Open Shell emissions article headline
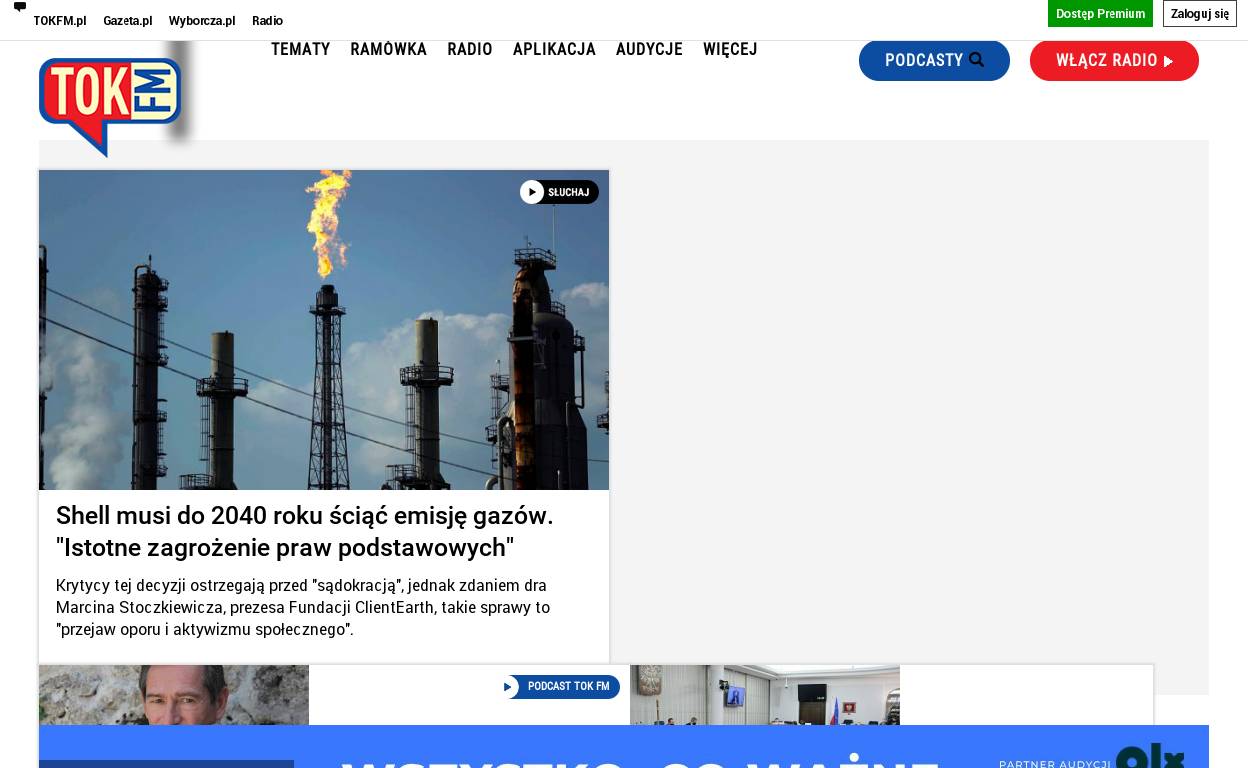1248x768 pixels. (305, 532)
